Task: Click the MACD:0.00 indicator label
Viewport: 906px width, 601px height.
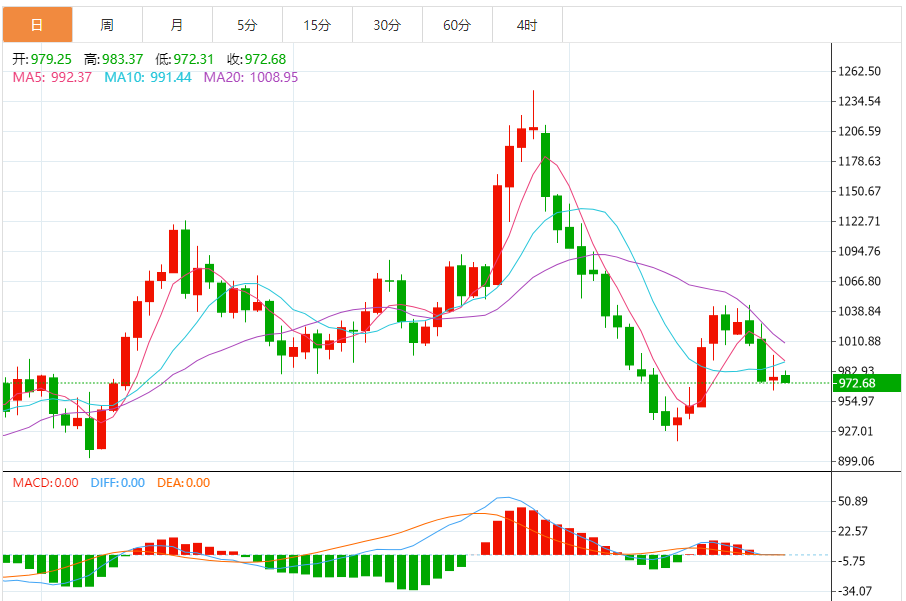Action: pyautogui.click(x=46, y=483)
